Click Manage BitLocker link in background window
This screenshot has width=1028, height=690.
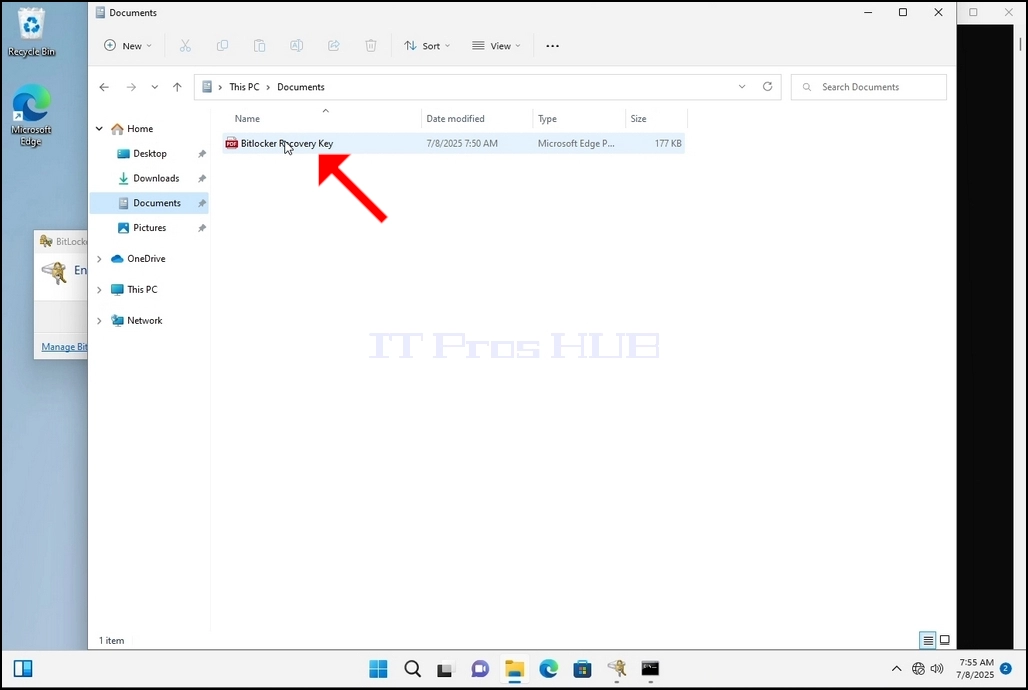tap(64, 347)
